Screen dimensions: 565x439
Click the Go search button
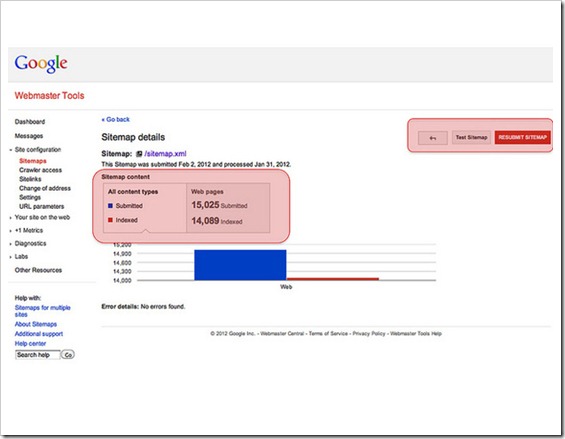tap(68, 355)
